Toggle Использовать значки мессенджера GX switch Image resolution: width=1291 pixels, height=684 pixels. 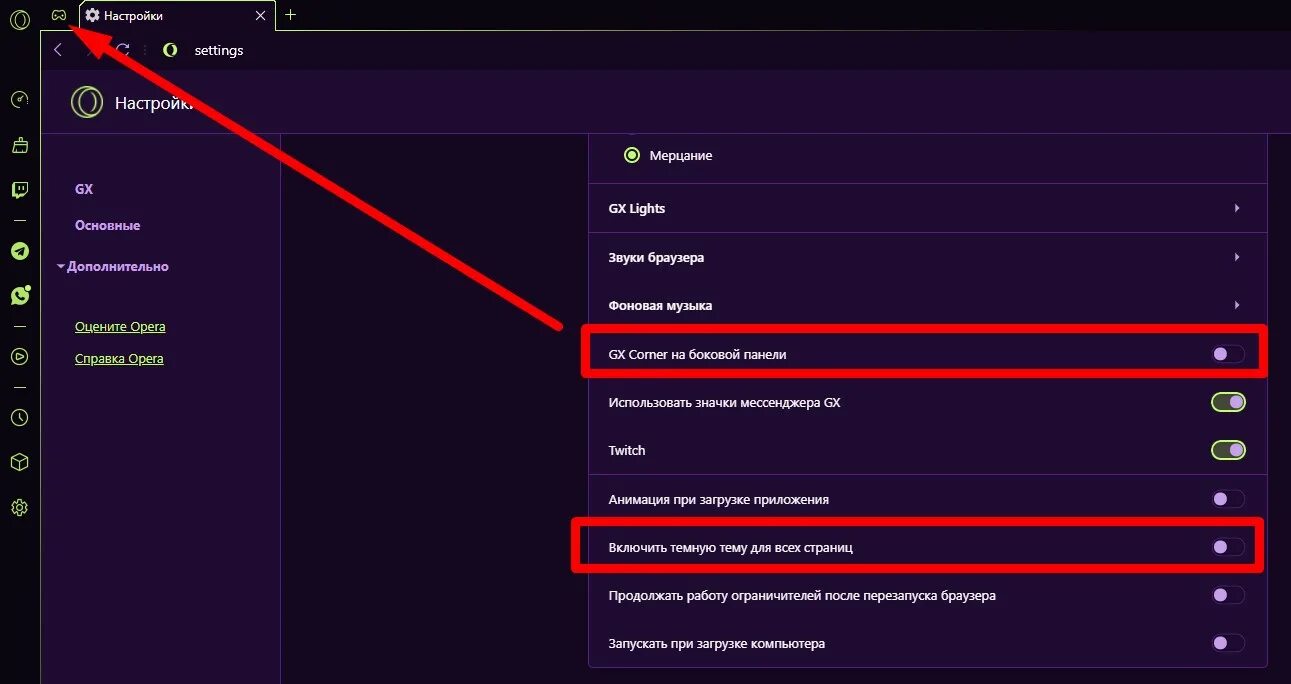tap(1228, 402)
